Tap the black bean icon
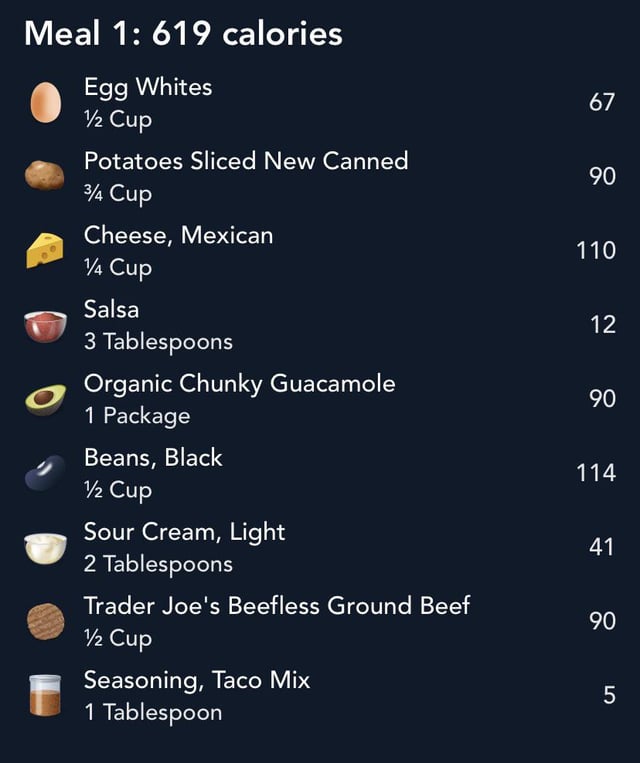The image size is (640, 763). coord(45,473)
